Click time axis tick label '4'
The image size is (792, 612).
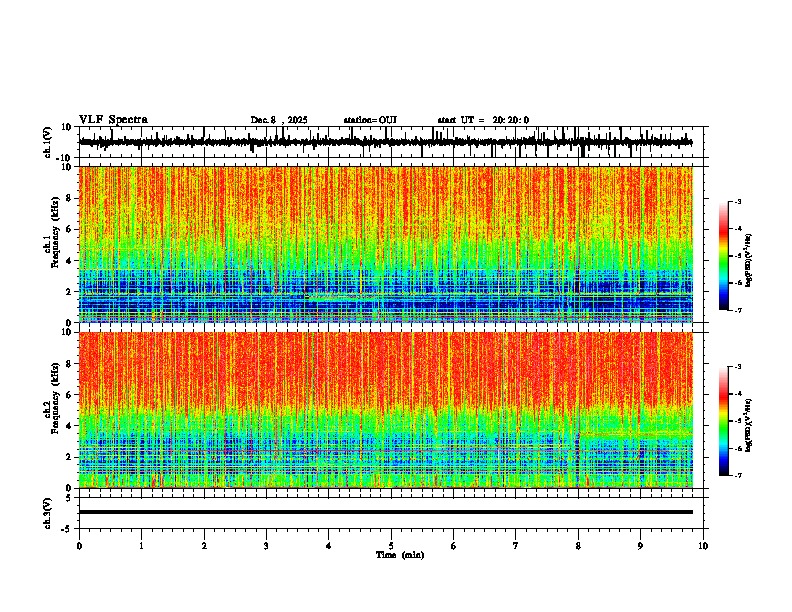(x=329, y=546)
